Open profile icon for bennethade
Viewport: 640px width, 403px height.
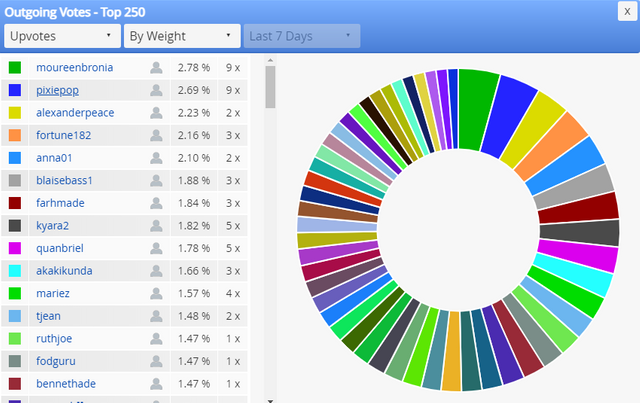pos(156,384)
